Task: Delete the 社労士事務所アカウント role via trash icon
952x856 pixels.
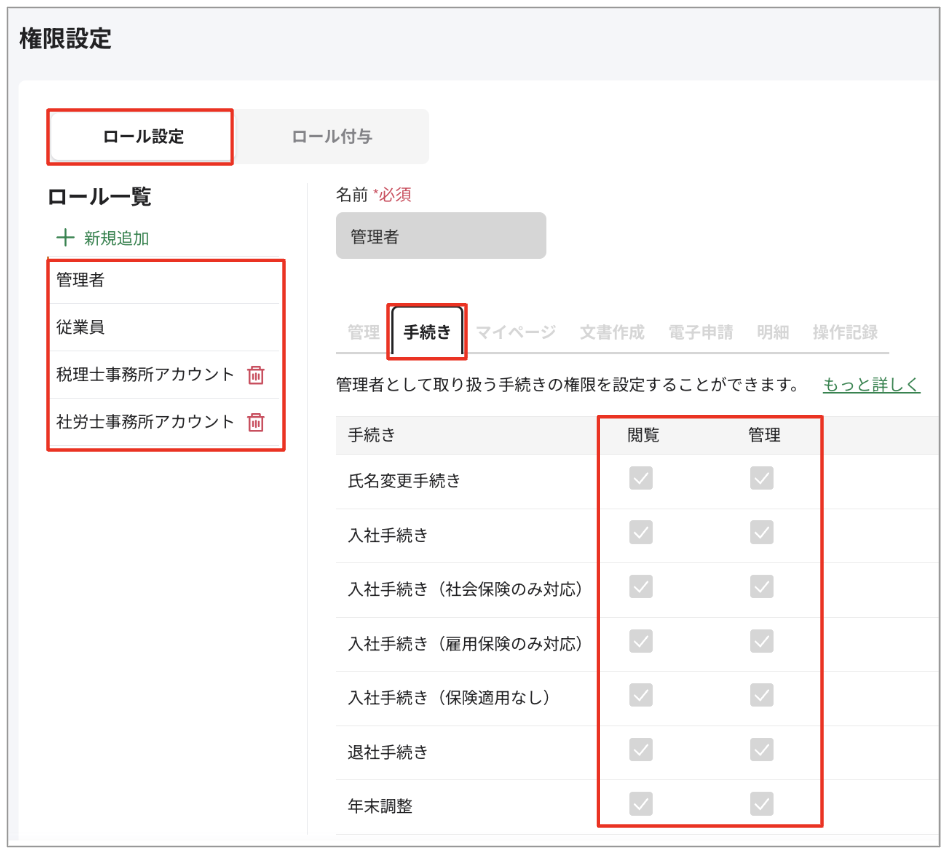Action: click(x=256, y=422)
